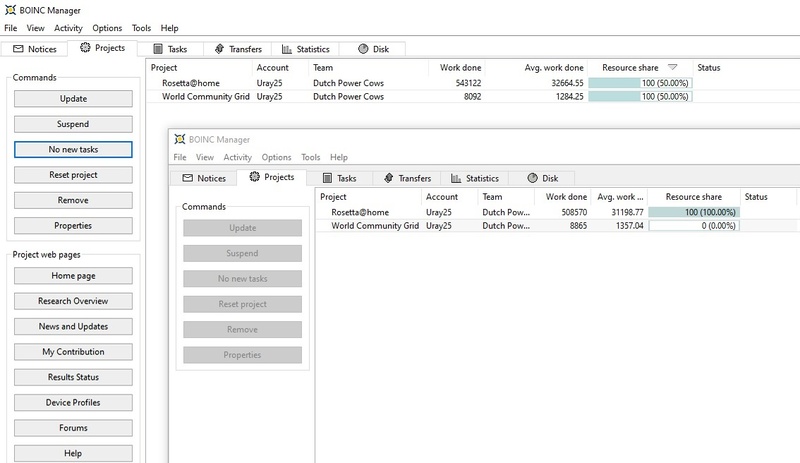
Task: Click Reset project in the back window
Action: pos(73,175)
